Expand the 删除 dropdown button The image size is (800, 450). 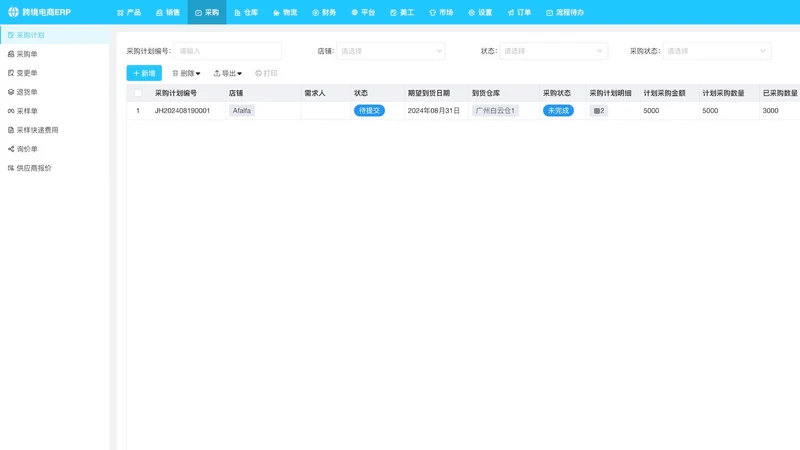click(186, 73)
